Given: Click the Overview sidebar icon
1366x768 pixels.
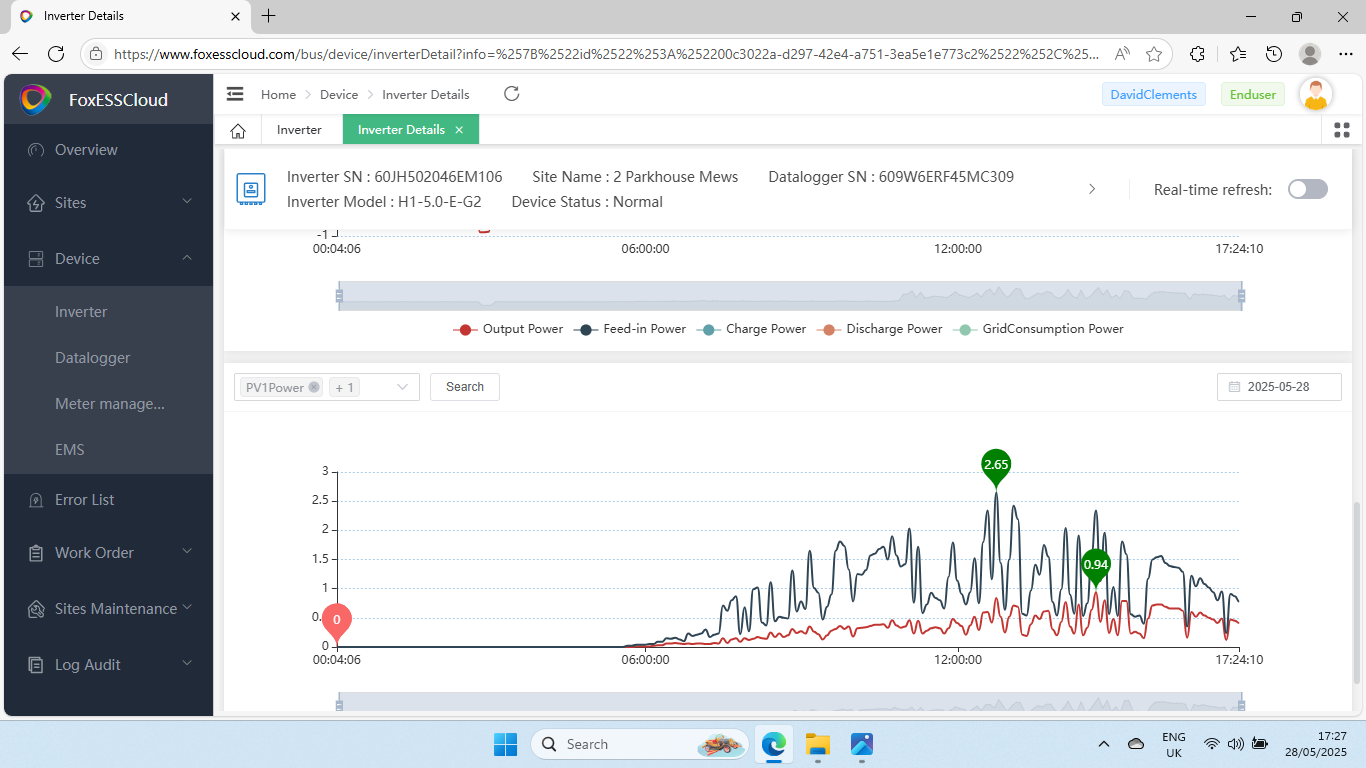Looking at the screenshot, I should [36, 150].
